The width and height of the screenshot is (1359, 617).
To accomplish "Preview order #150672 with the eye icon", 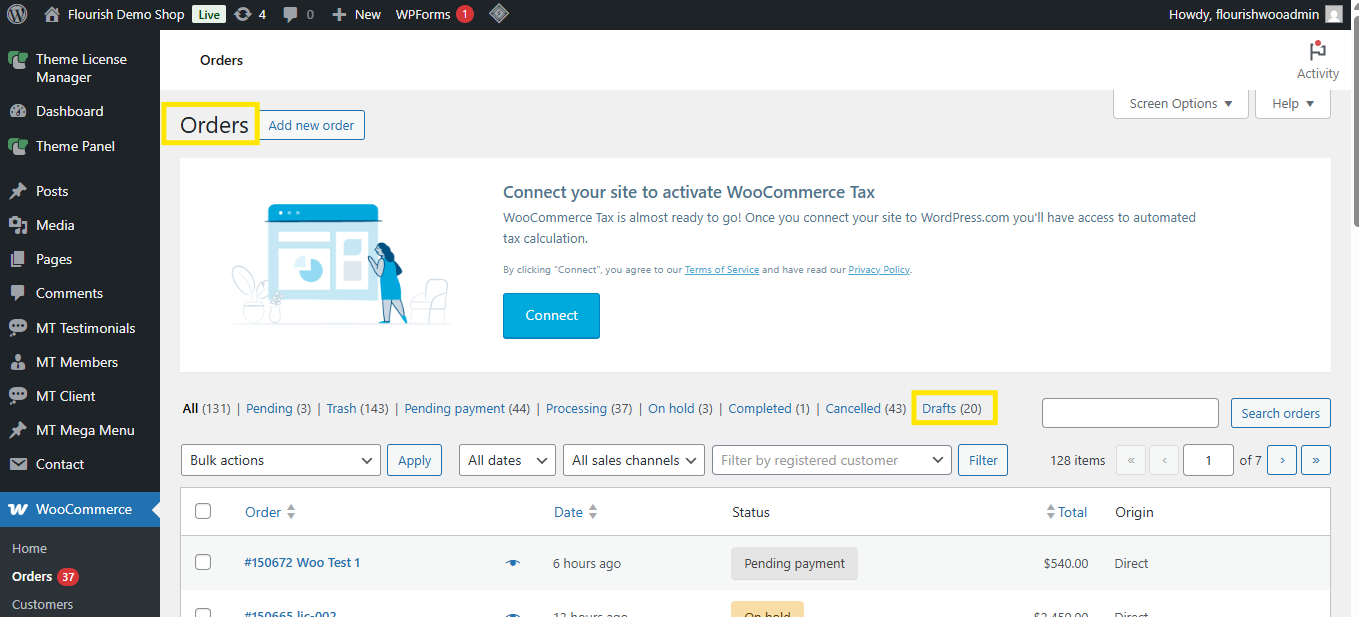I will coord(513,563).
